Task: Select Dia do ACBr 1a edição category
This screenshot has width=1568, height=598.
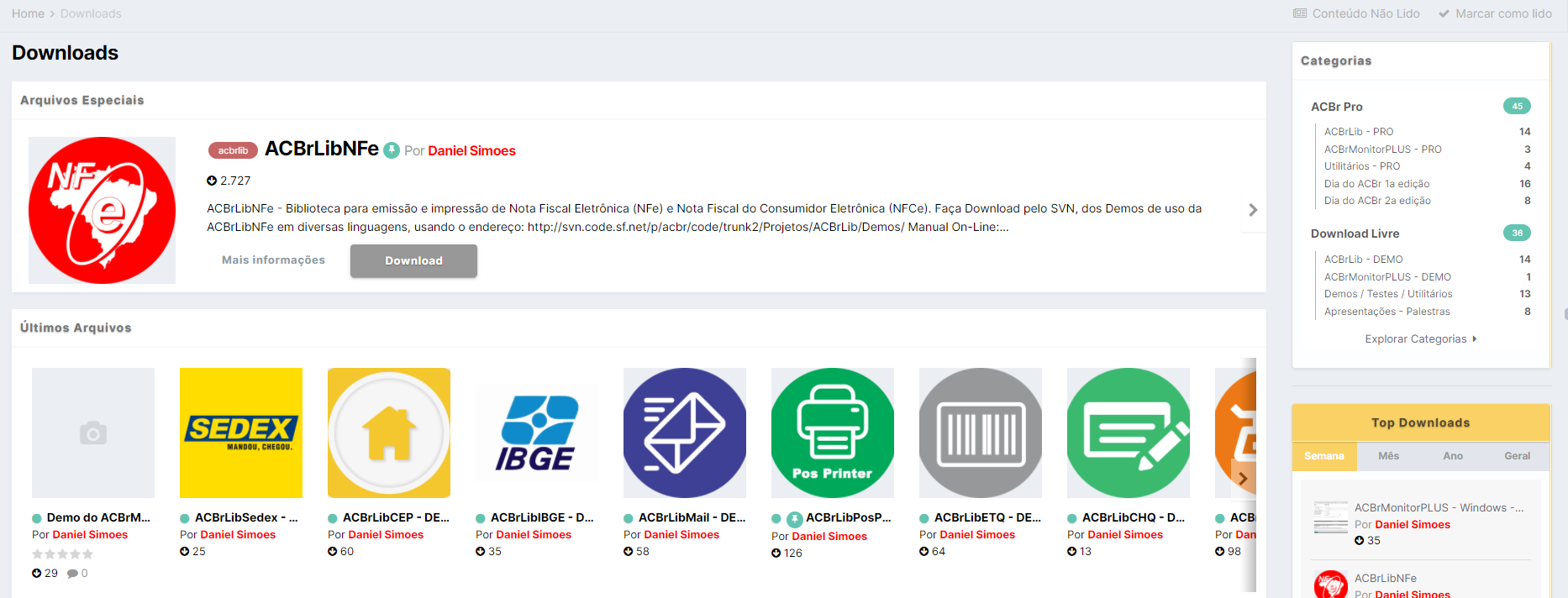Action: click(x=1376, y=184)
